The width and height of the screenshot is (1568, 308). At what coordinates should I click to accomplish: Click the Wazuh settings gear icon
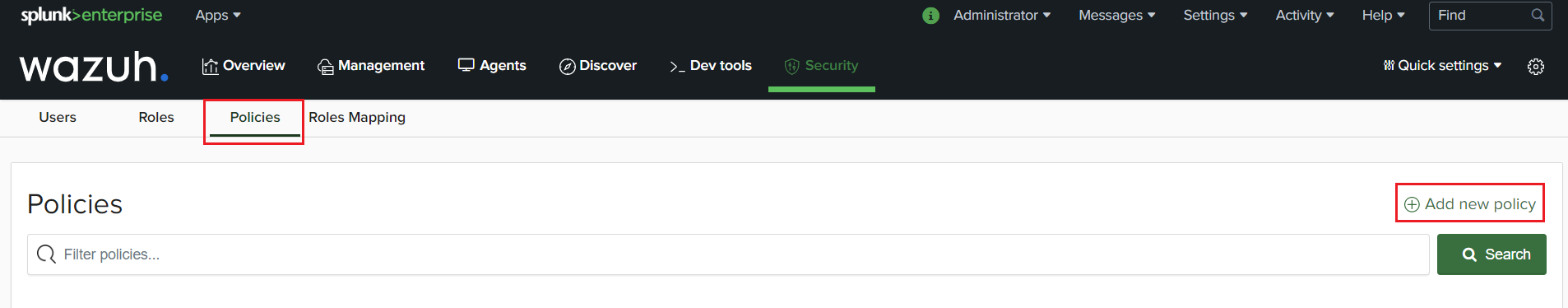click(x=1536, y=67)
